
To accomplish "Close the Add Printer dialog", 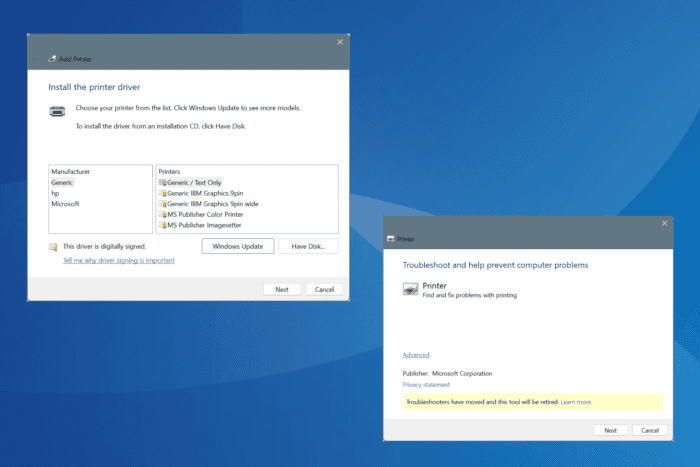I will 340,42.
